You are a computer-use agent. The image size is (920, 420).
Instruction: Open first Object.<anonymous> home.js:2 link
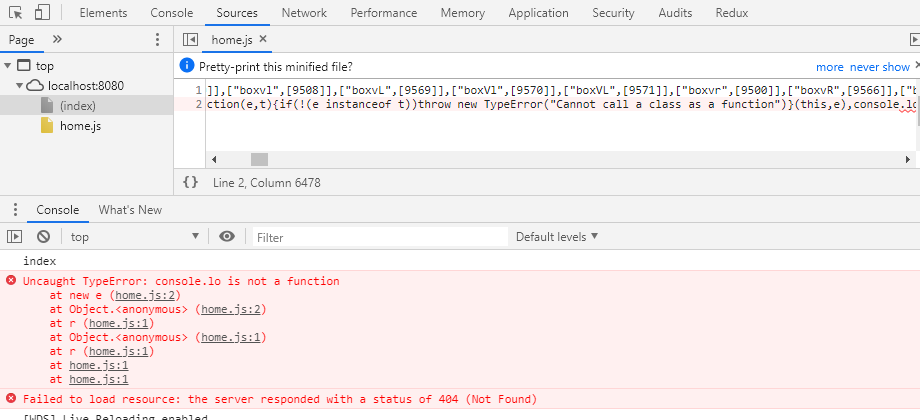[x=233, y=309]
